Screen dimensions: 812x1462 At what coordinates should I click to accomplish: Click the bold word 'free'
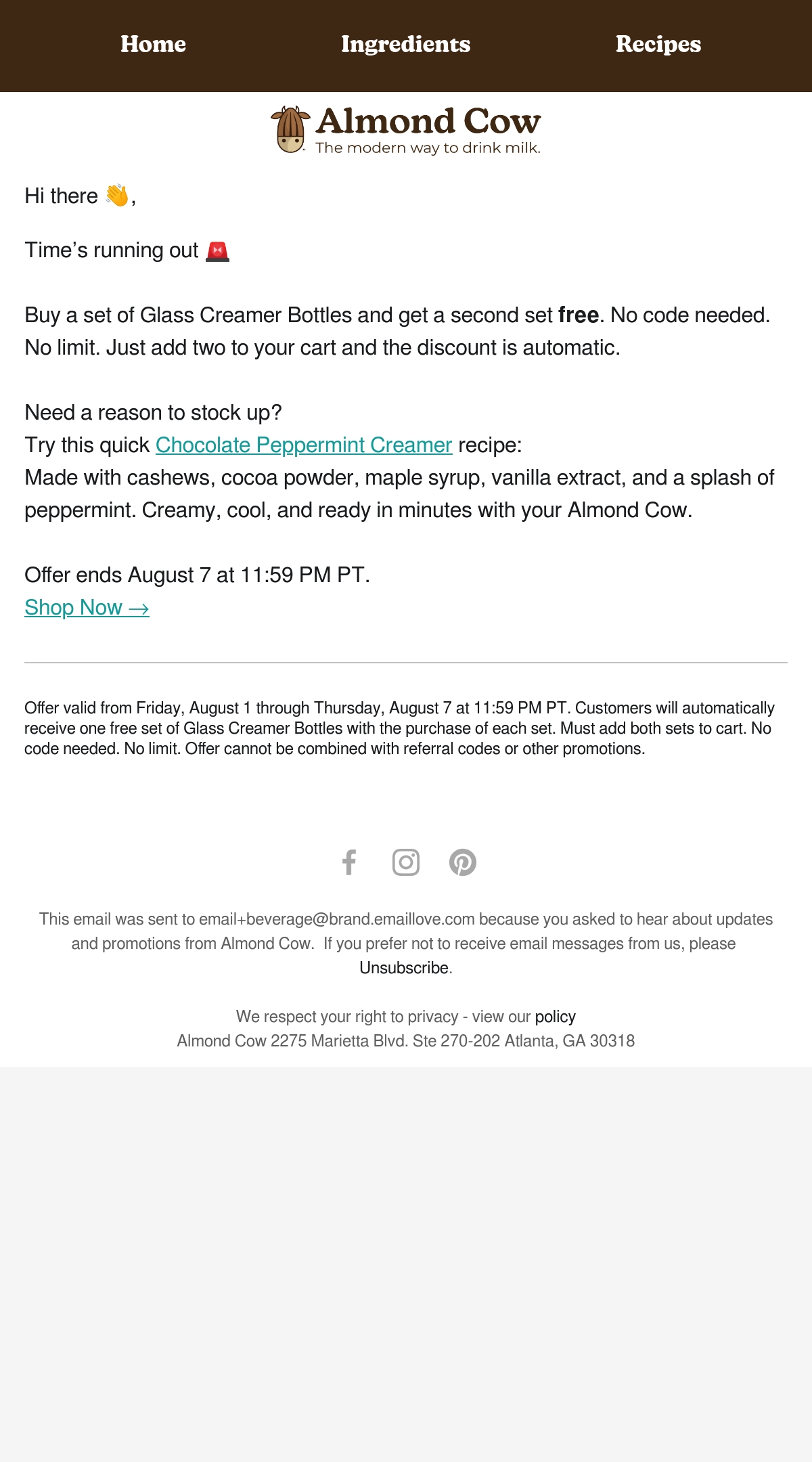(578, 315)
